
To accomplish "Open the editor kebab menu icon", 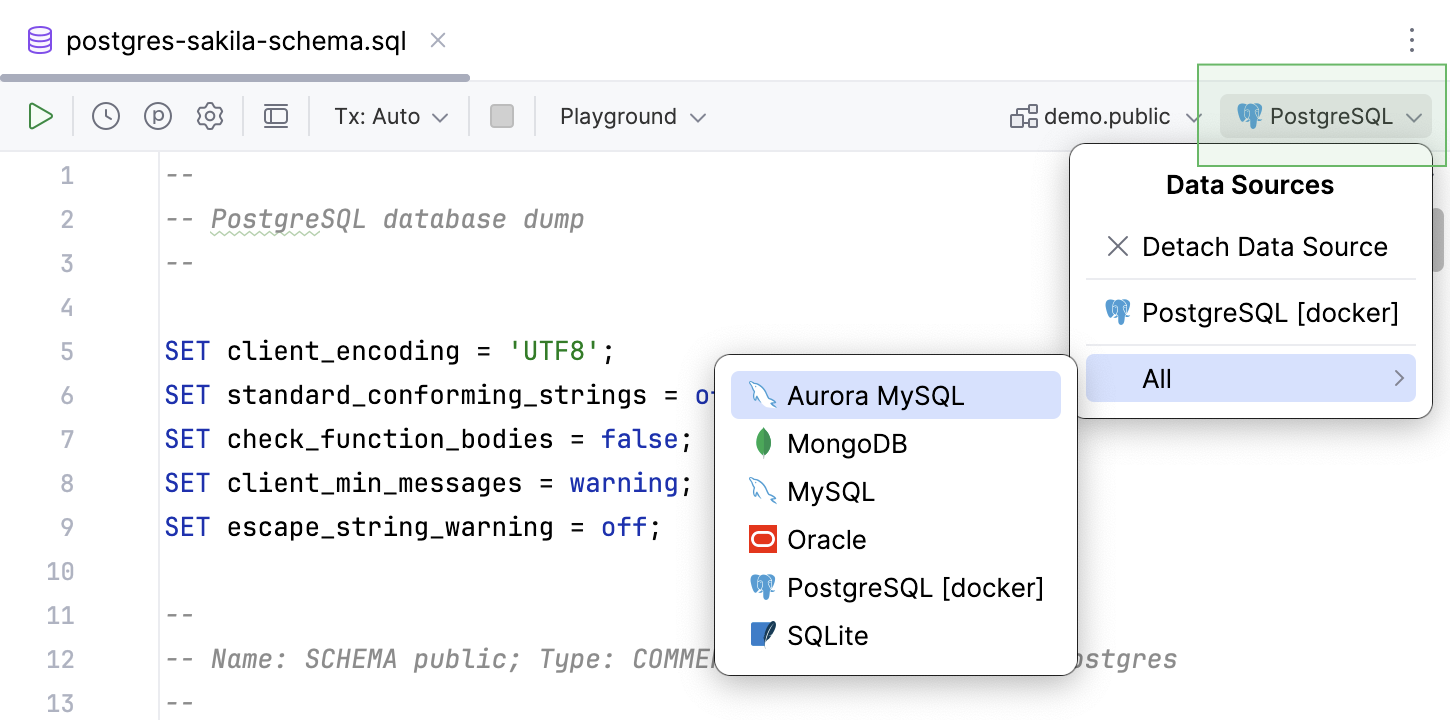I will 1411,40.
